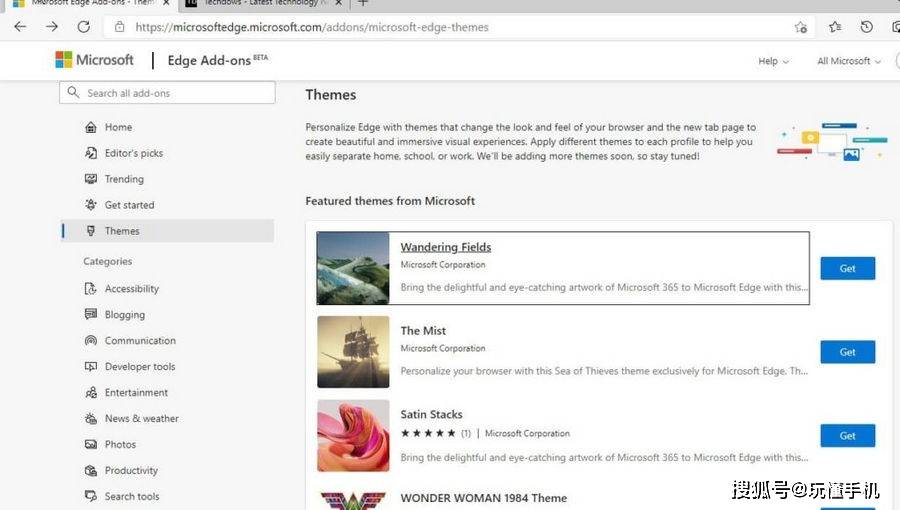Screen dimensions: 900x510
Task: Click the Communication category icon
Action: click(x=91, y=340)
